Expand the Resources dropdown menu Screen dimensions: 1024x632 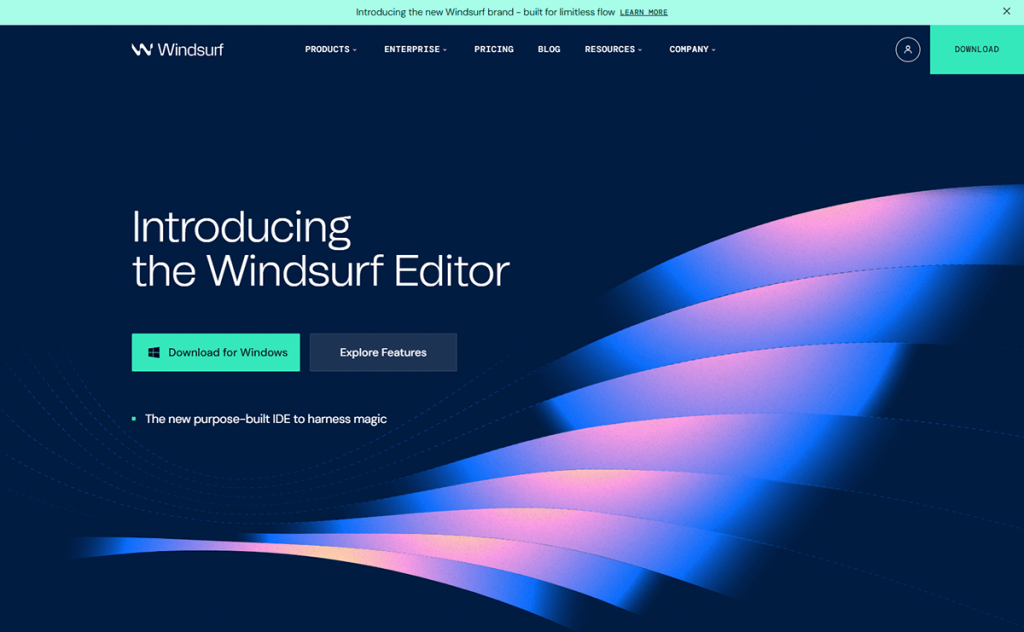613,50
